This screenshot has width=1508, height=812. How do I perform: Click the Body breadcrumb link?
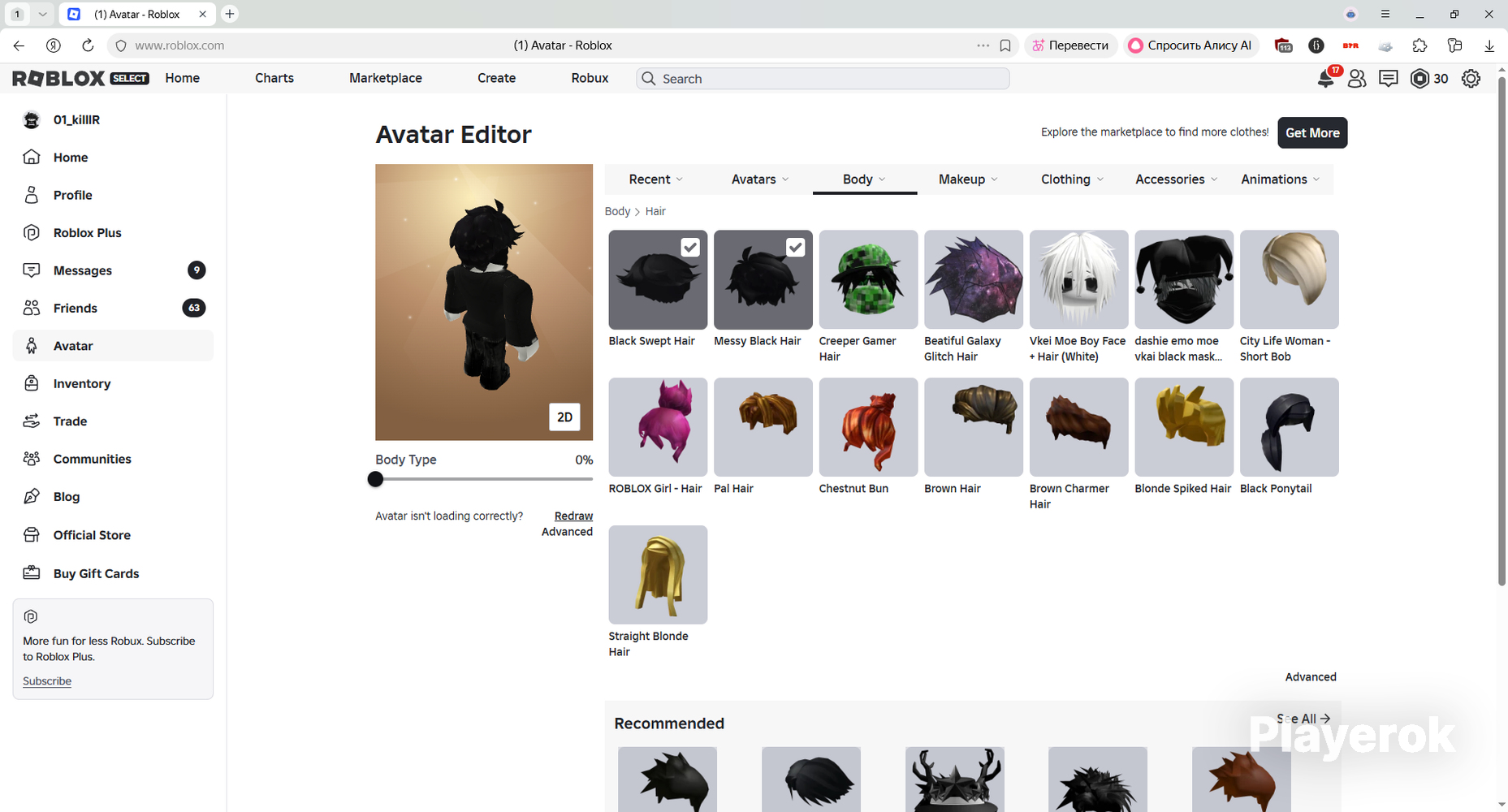click(617, 211)
